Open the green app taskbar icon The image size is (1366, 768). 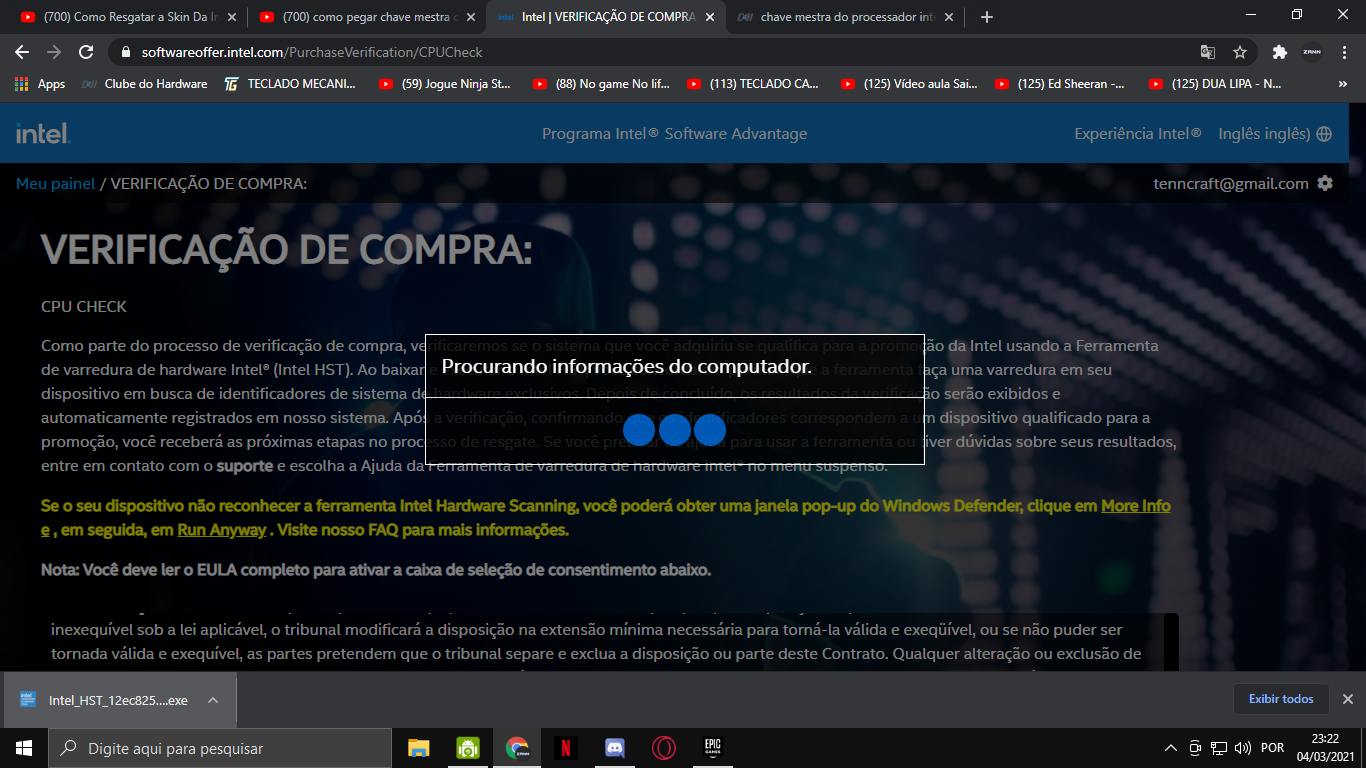467,748
